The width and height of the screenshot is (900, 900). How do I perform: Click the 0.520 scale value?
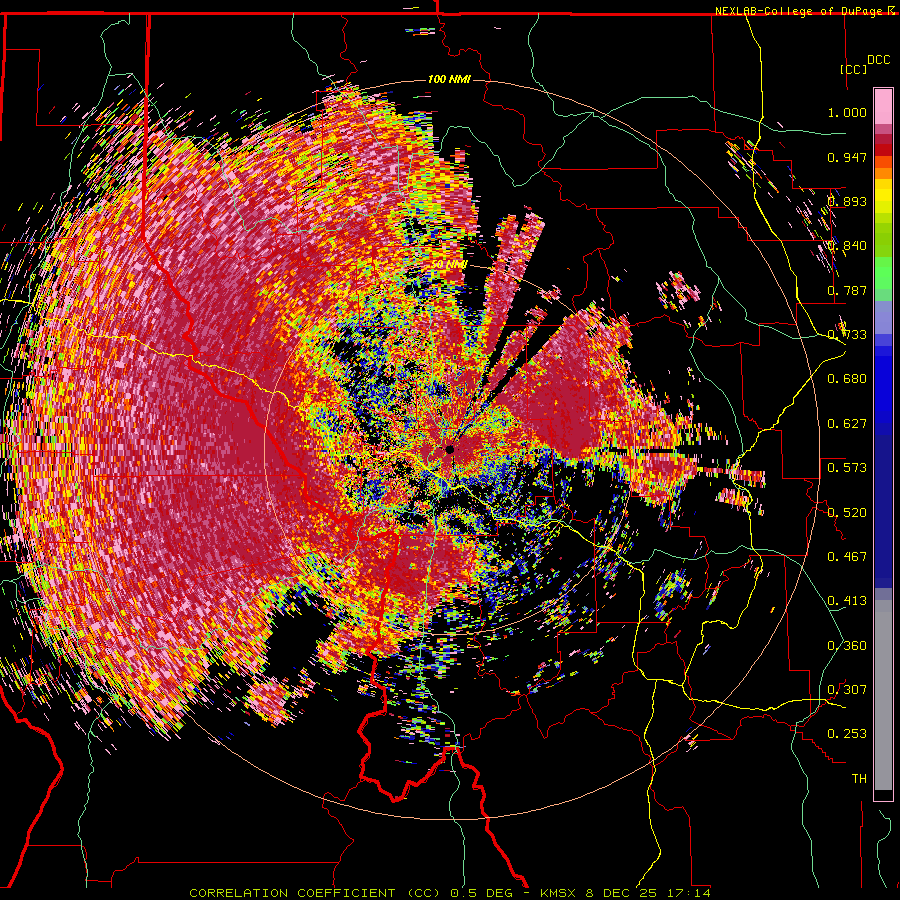(x=847, y=512)
